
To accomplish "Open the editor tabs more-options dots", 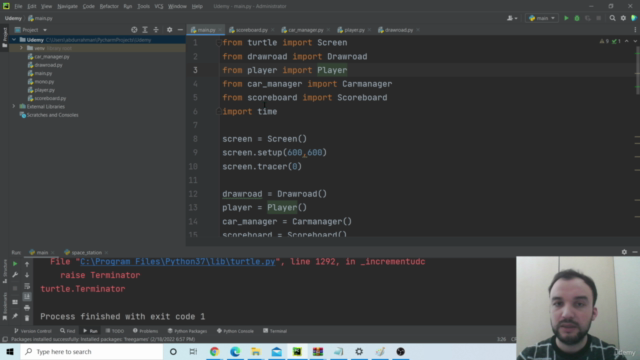I will coord(635,30).
